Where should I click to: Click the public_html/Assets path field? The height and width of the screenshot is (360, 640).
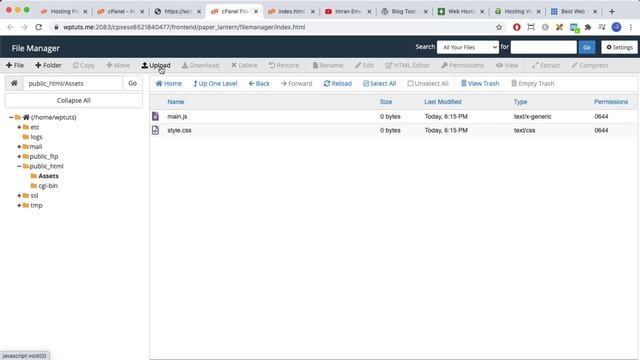73,83
